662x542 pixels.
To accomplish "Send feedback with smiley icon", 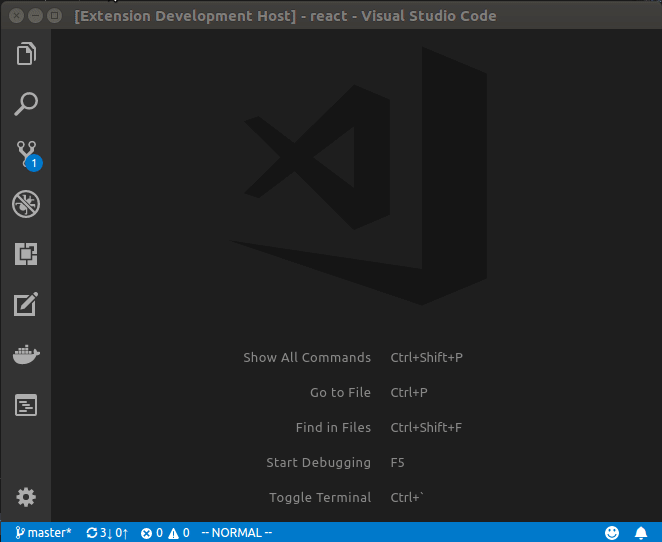I will [x=612, y=533].
